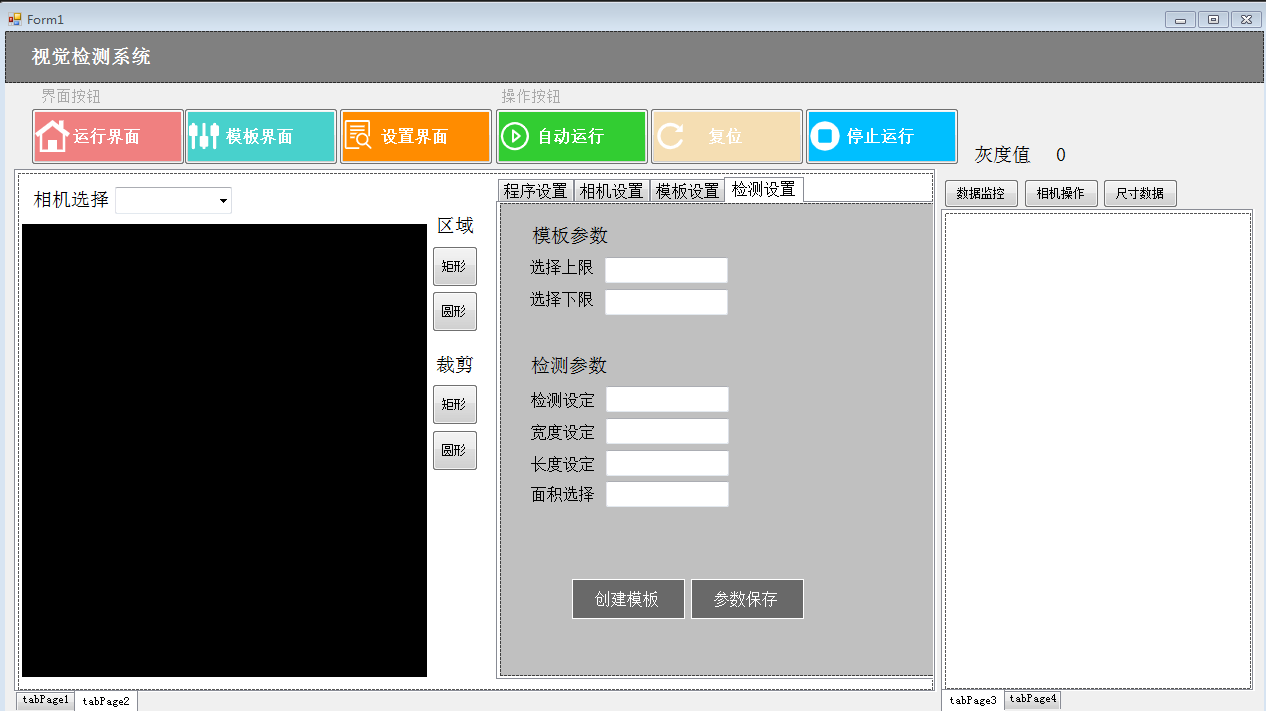1266x711 pixels.
Task: Select the 检测设置 tab
Action: click(x=764, y=189)
